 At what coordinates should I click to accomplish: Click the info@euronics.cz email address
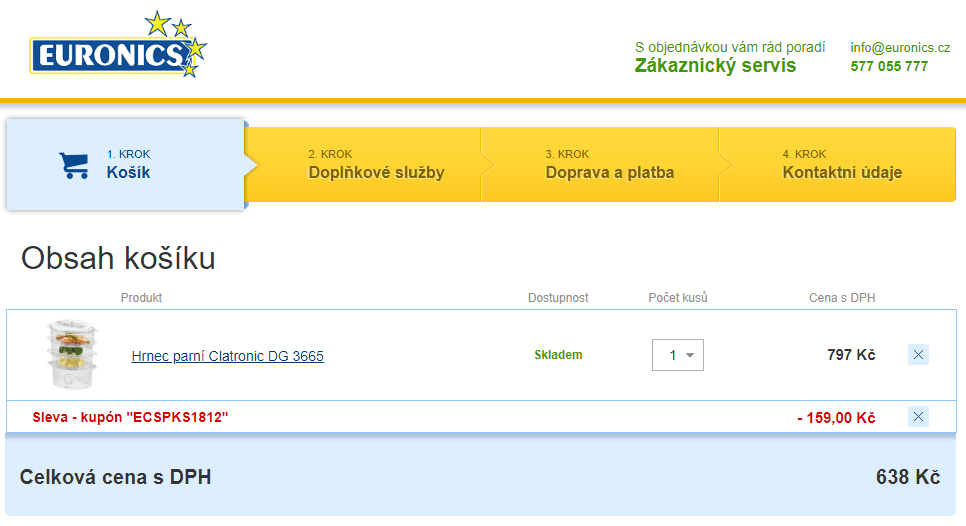[900, 47]
